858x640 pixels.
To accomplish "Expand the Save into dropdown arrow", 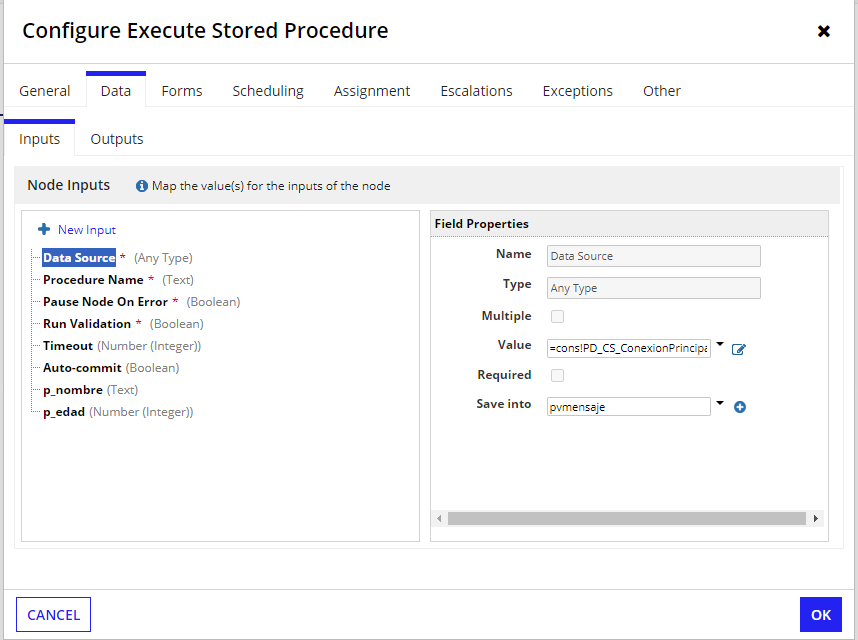I will click(x=720, y=403).
